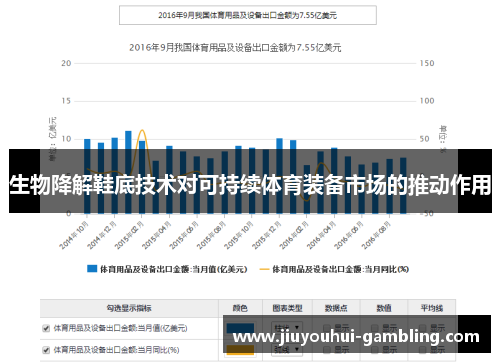Click the 2016年02月 x-axis label
The image size is (500, 362).
click(x=294, y=235)
